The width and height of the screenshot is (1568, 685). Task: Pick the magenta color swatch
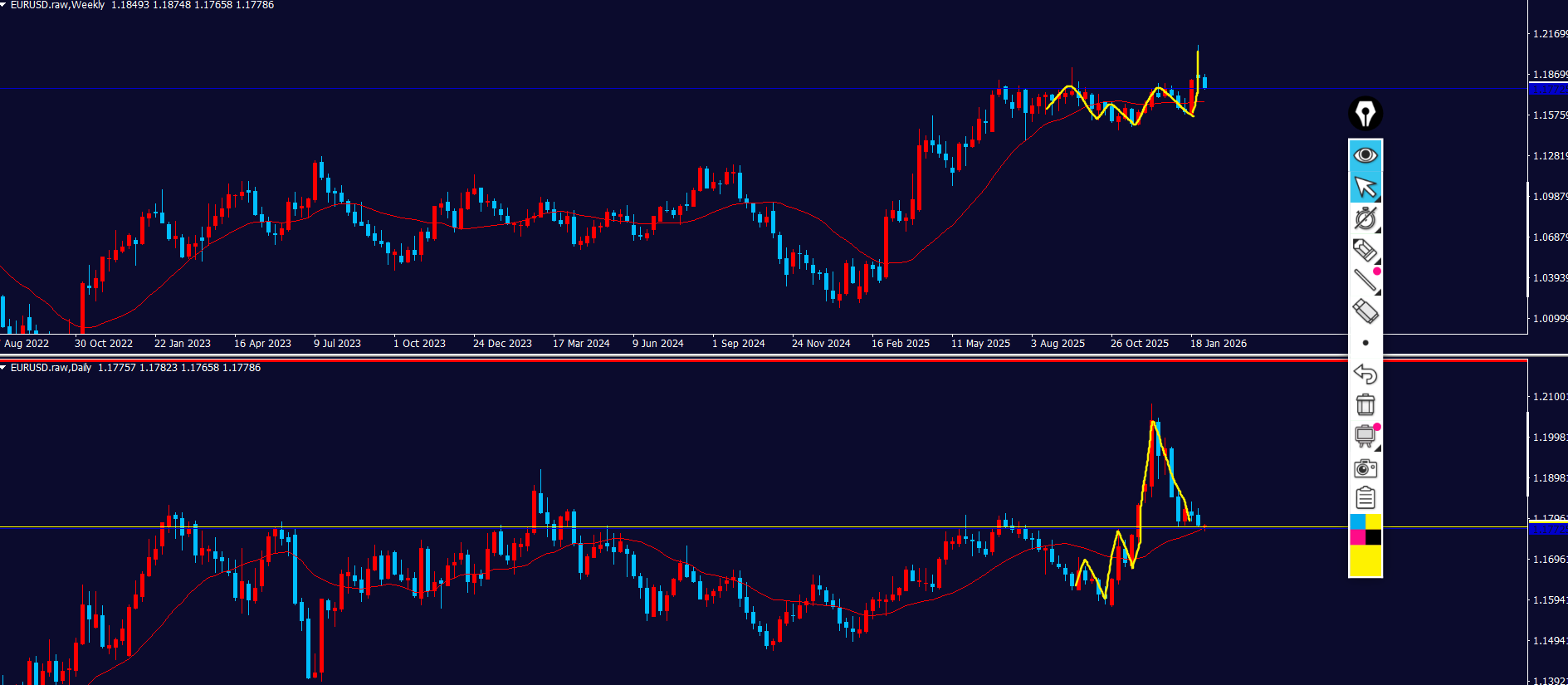click(1357, 537)
